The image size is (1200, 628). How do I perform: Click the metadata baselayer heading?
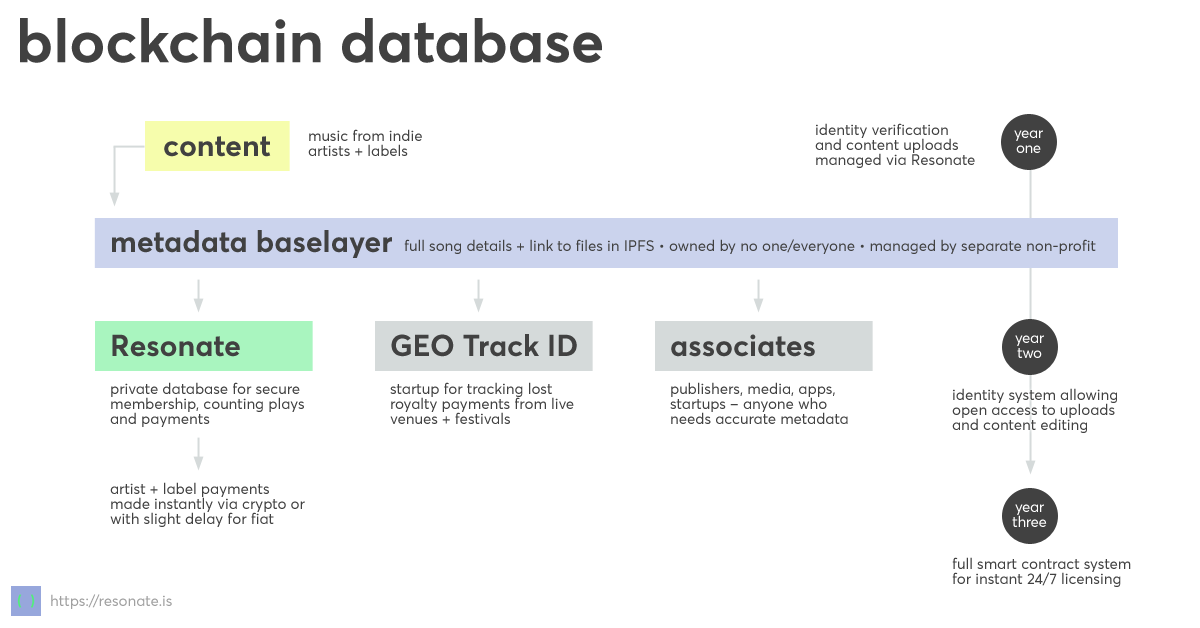[251, 243]
